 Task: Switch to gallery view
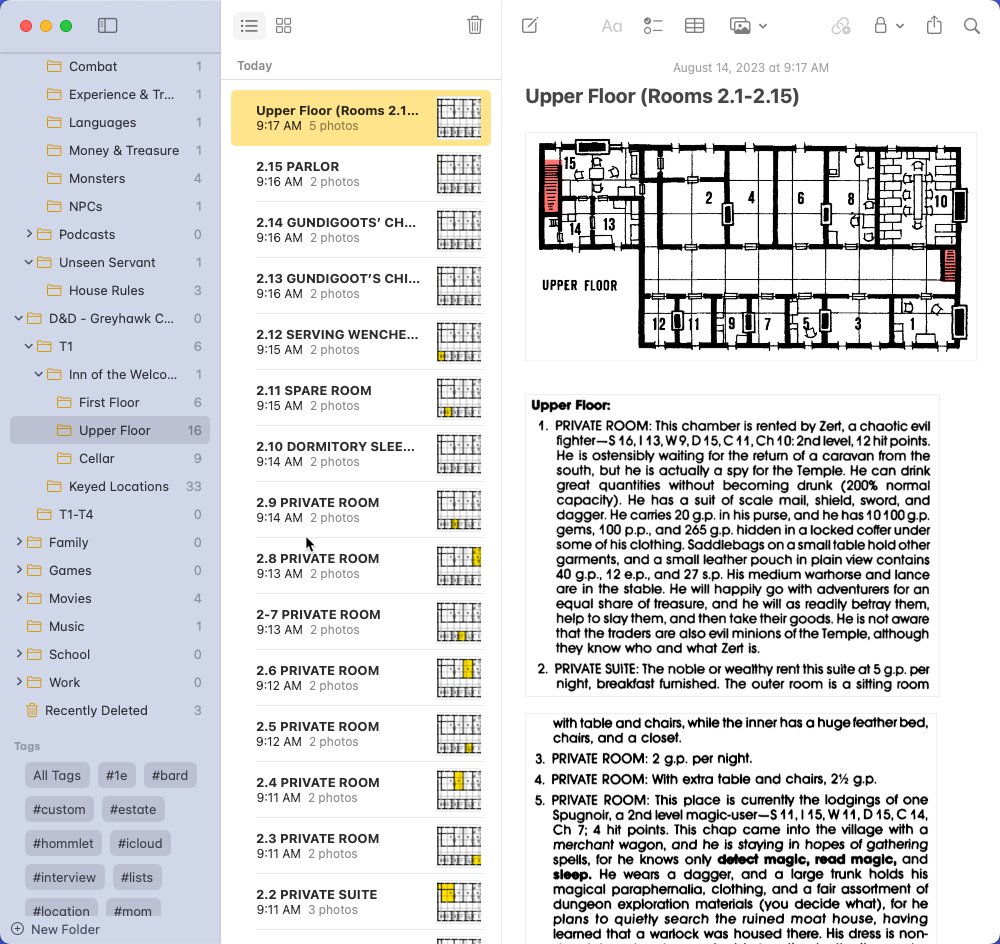point(283,26)
